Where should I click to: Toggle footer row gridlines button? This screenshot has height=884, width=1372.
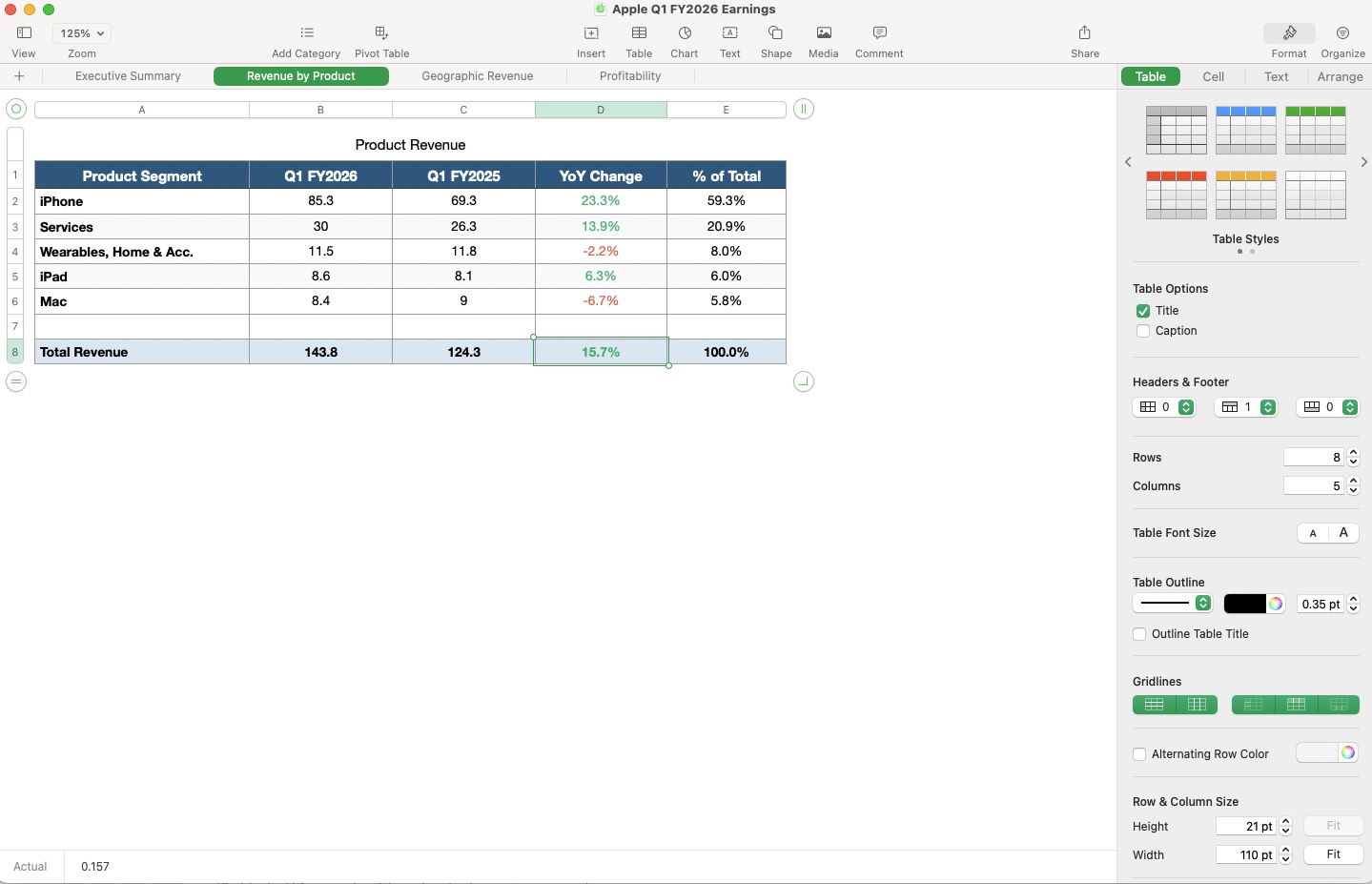(1339, 705)
